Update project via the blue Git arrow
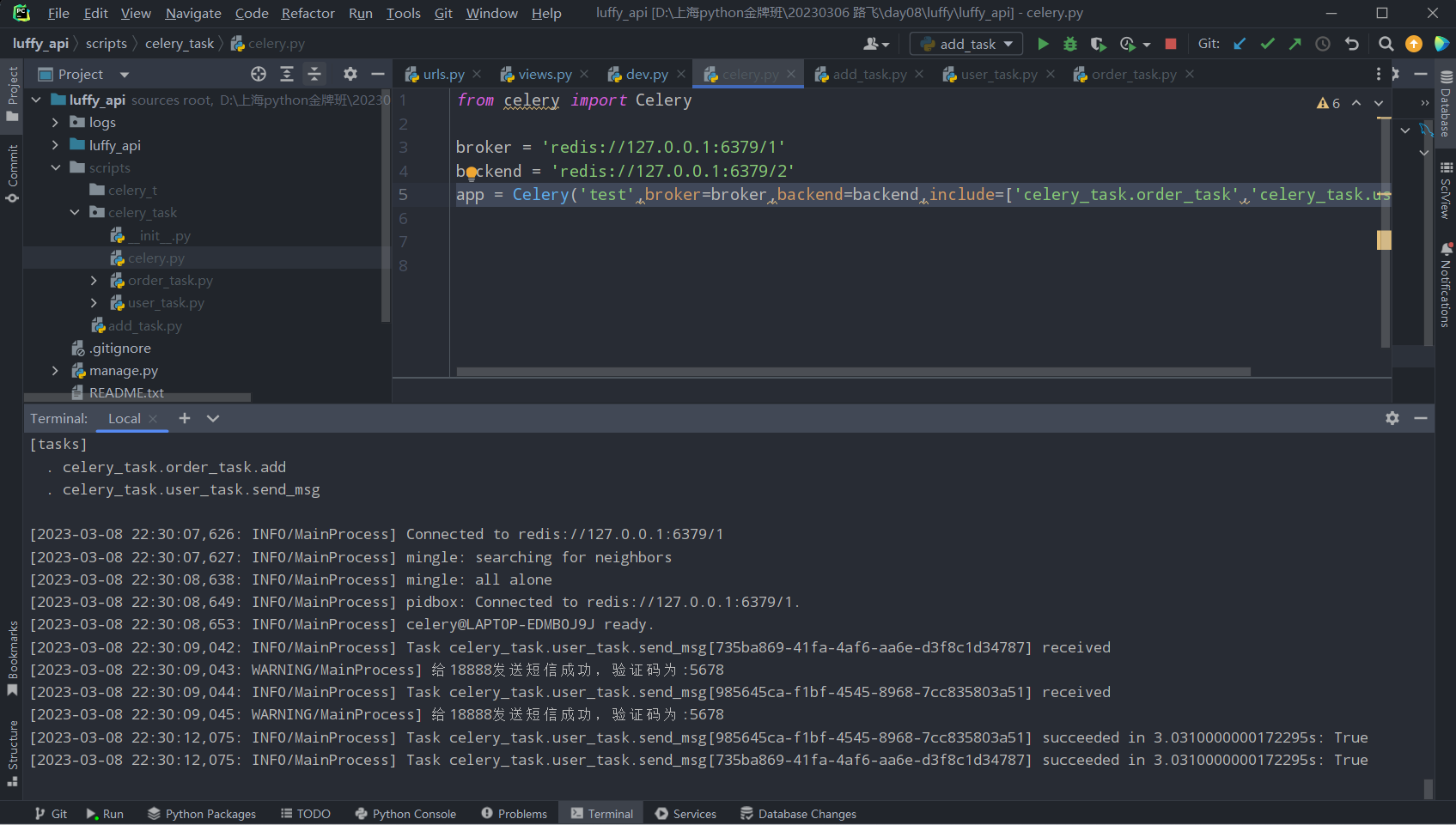 (x=1240, y=44)
